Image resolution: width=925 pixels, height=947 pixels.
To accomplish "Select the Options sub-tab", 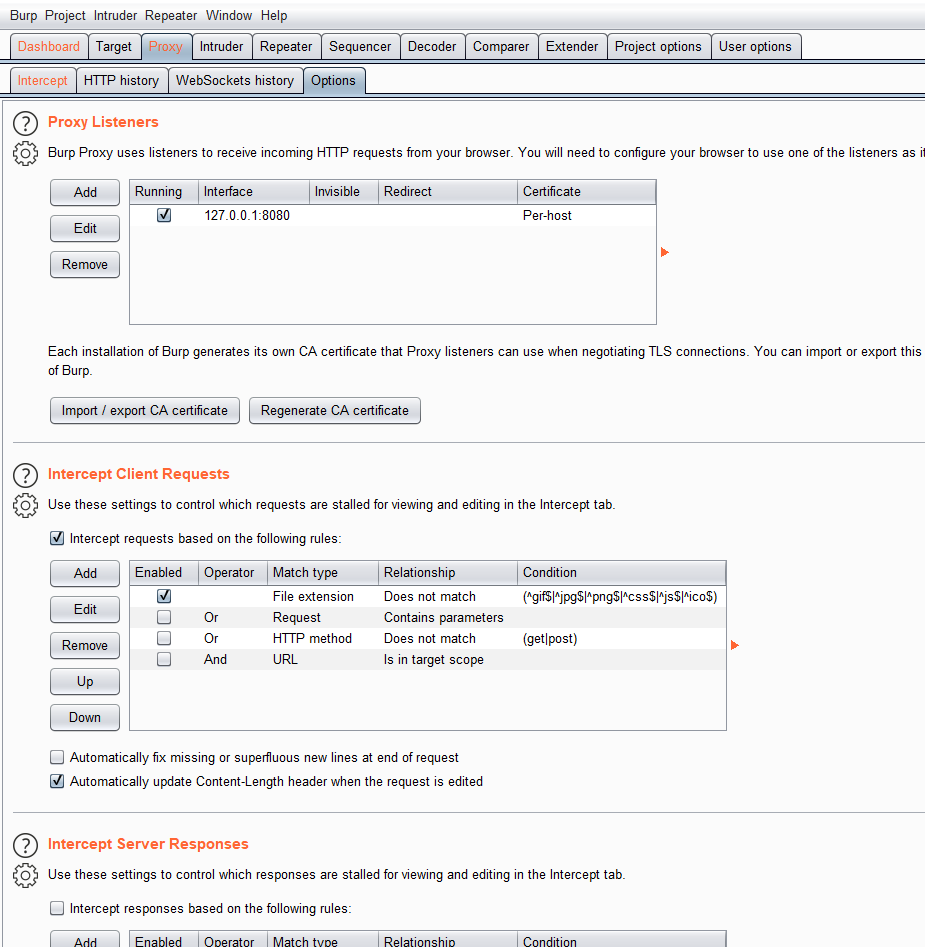I will pyautogui.click(x=333, y=80).
